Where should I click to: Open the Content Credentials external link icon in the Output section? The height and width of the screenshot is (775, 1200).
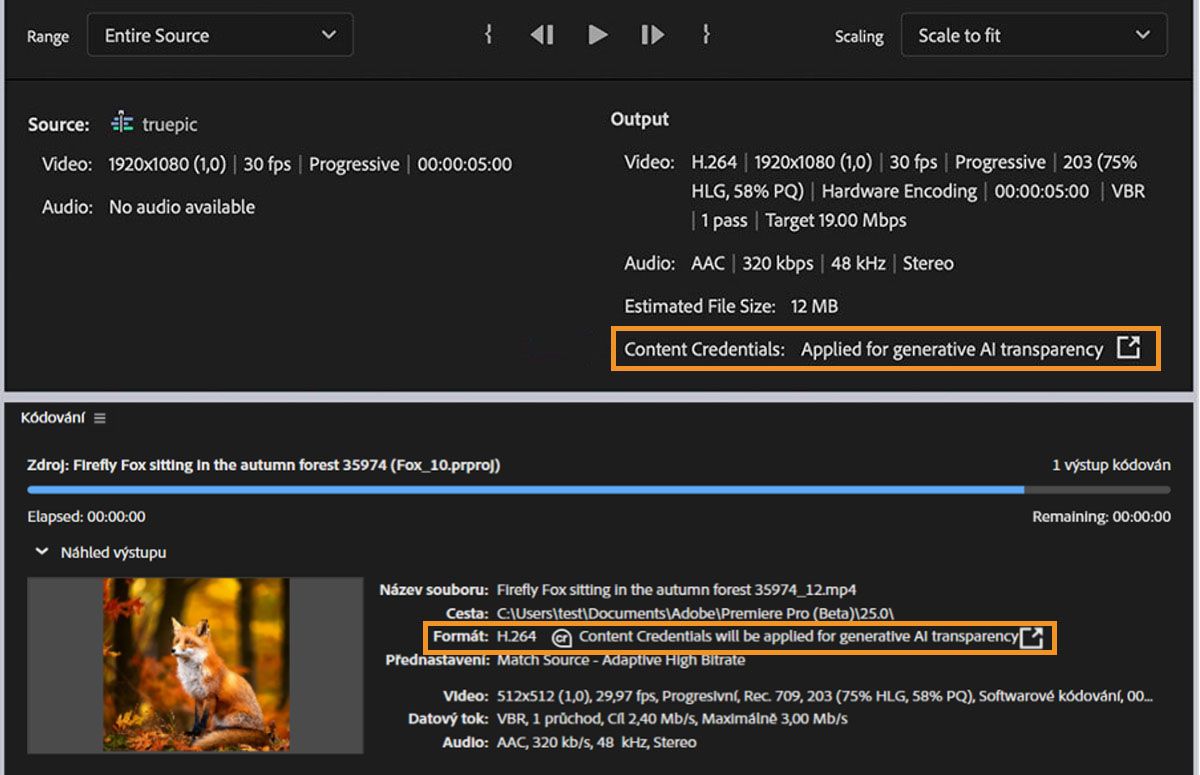click(1128, 348)
